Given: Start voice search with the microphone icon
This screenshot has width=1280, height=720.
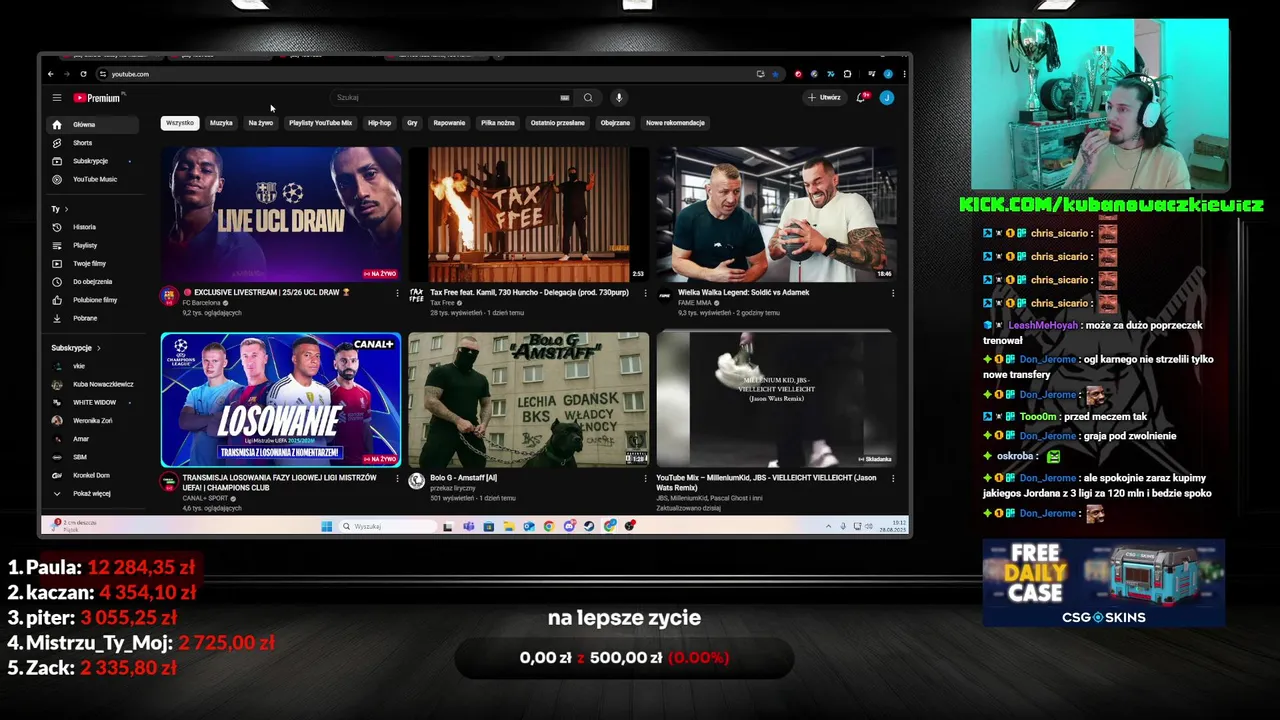Looking at the screenshot, I should point(619,98).
